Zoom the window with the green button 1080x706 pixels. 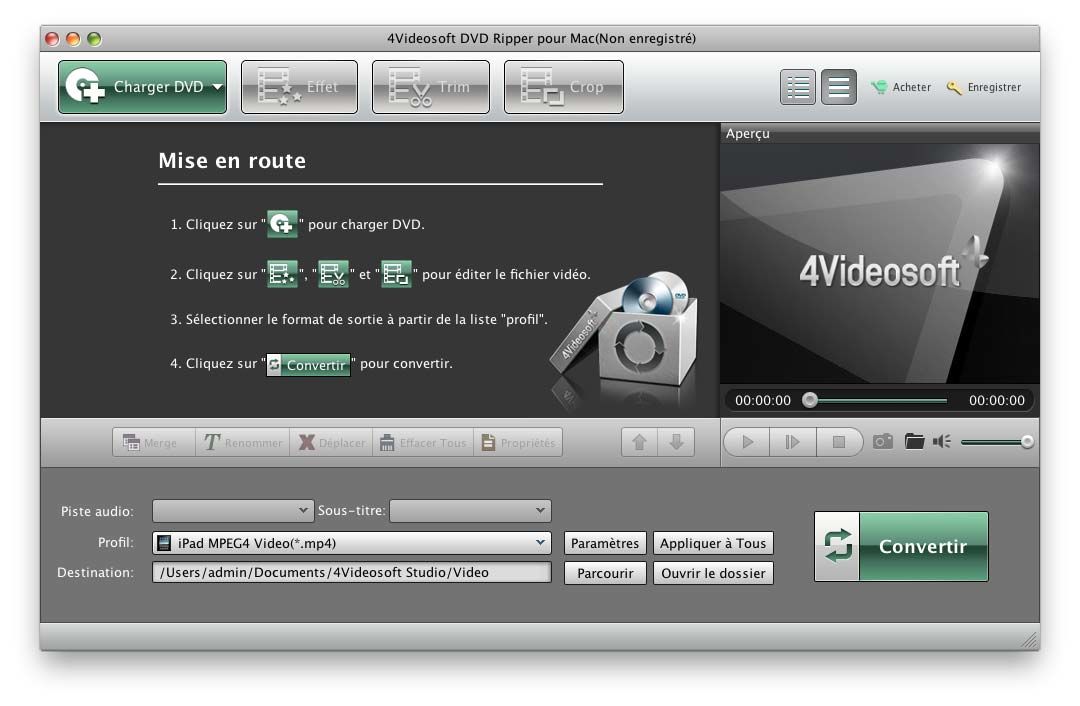tap(94, 39)
